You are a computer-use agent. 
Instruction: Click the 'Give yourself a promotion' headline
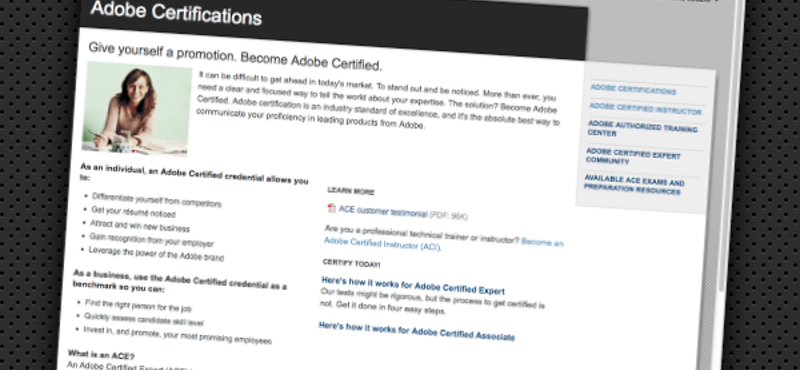[235, 56]
